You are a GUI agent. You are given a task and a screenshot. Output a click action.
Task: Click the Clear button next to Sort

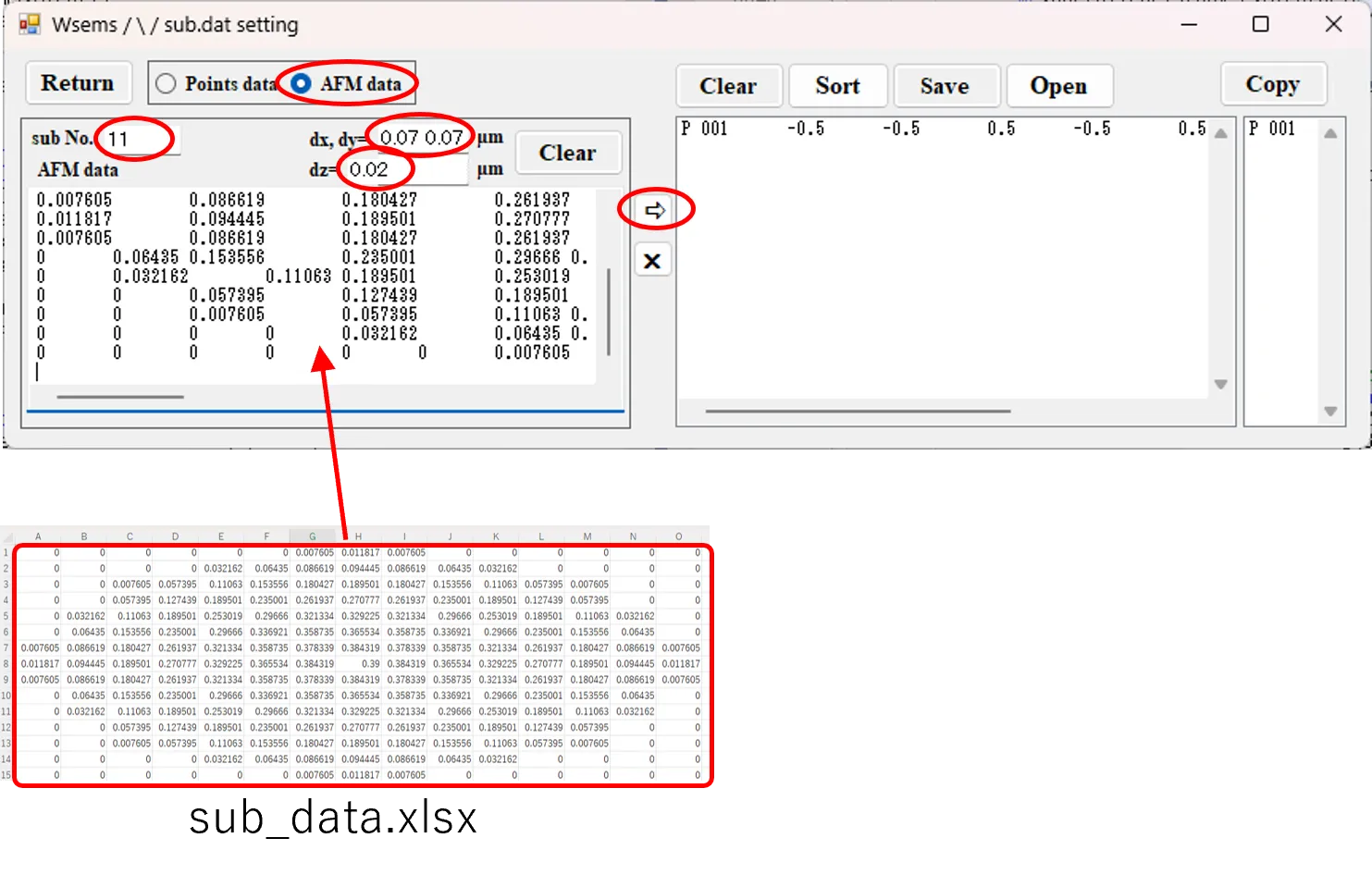tap(728, 86)
